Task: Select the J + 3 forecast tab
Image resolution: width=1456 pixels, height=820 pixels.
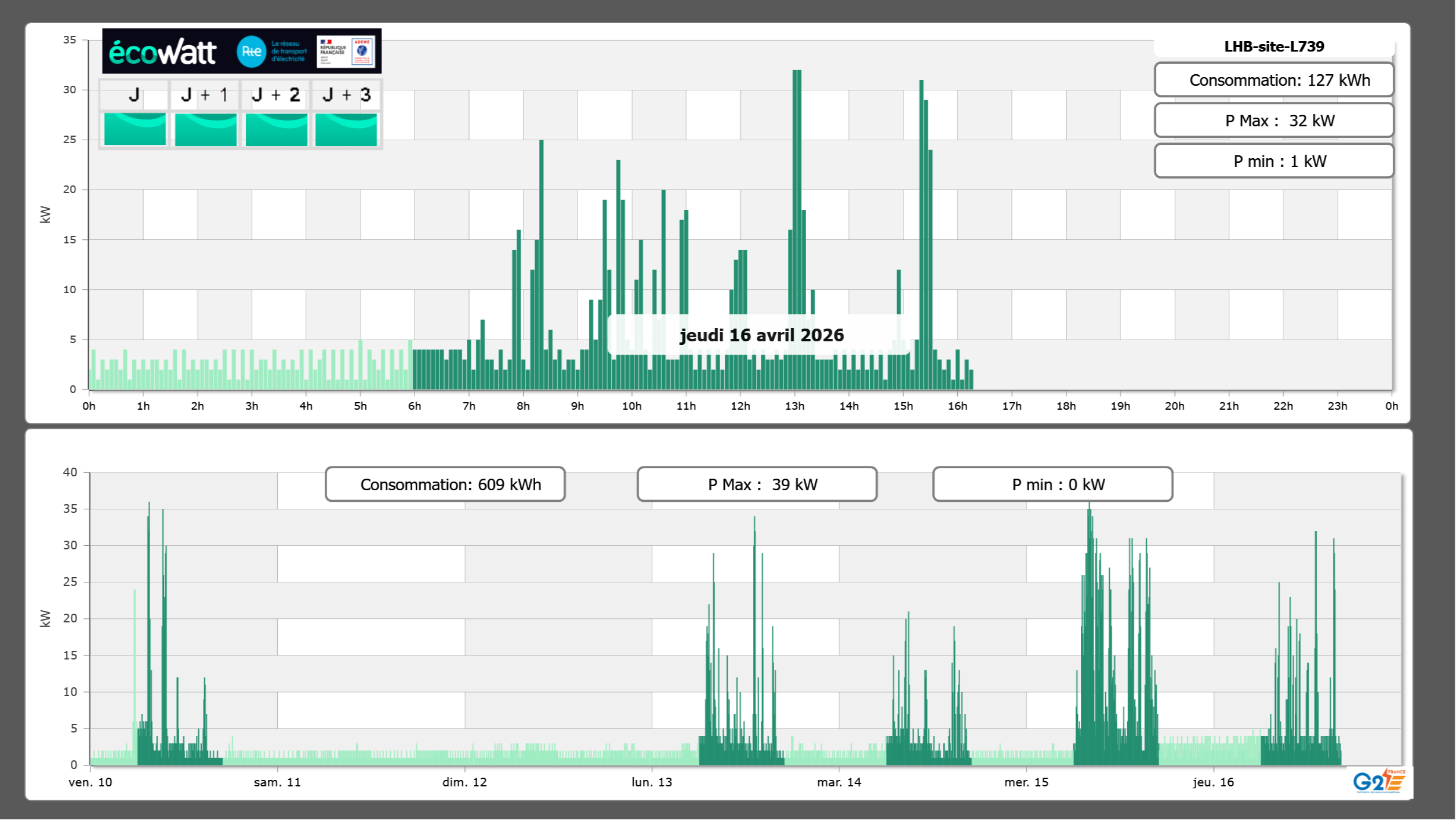Action: coord(346,95)
